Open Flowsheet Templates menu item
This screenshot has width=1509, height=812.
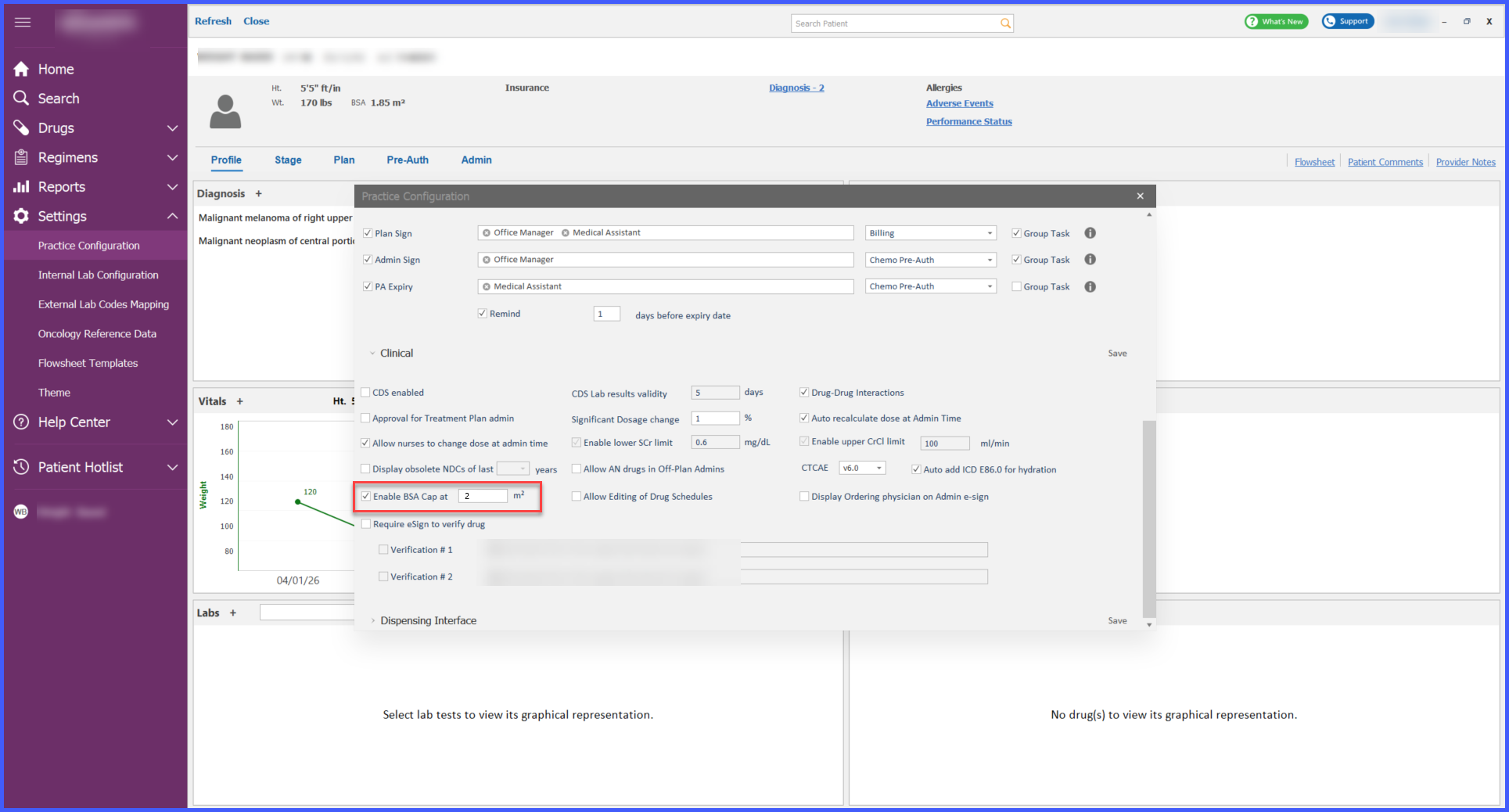click(88, 363)
